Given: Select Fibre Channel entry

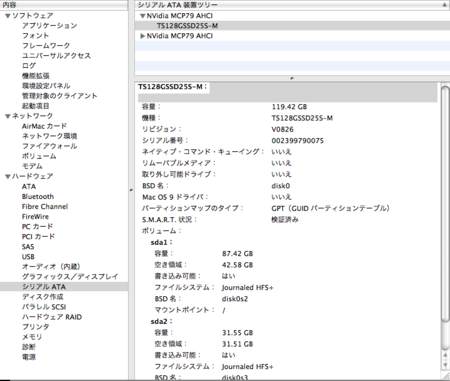Looking at the screenshot, I should 45,206.
